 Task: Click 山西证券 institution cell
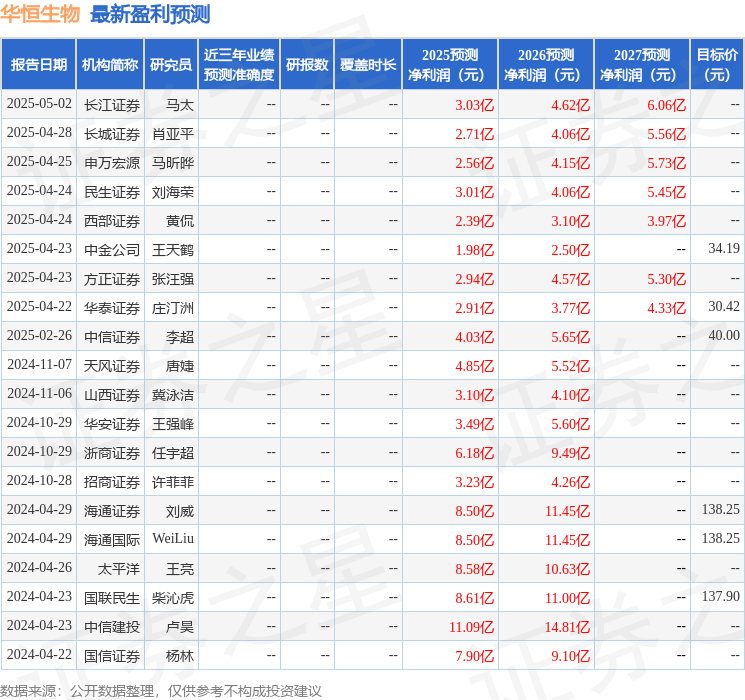pos(112,395)
